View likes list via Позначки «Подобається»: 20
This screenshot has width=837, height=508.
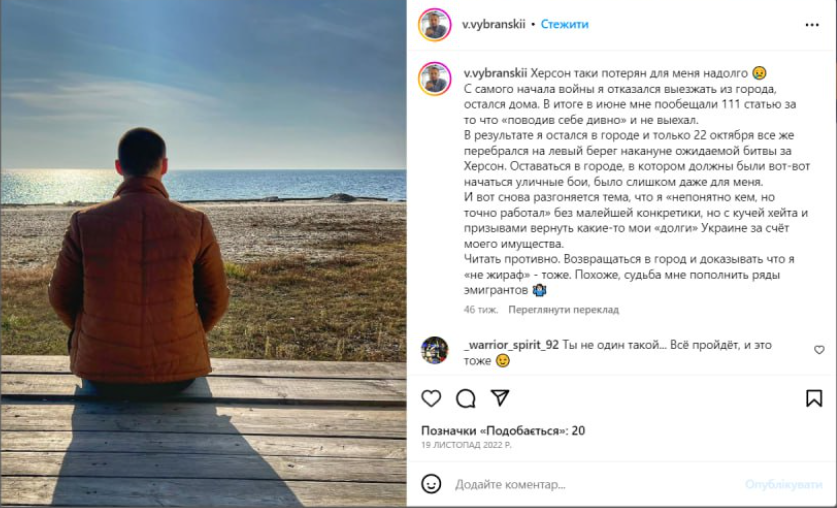pyautogui.click(x=503, y=431)
